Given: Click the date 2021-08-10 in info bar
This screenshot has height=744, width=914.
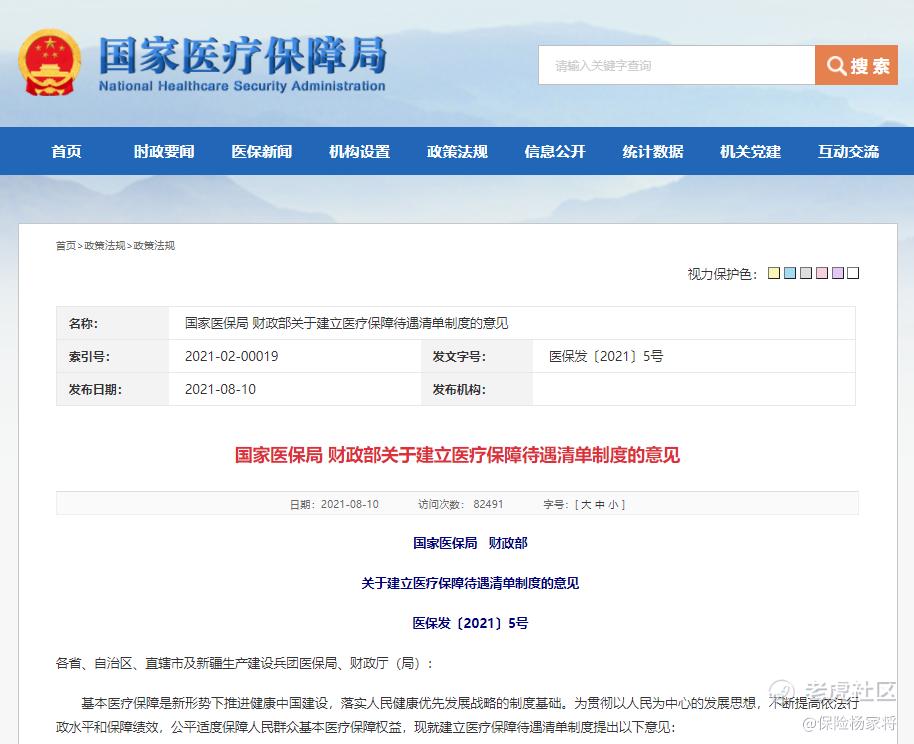Looking at the screenshot, I should point(350,504).
